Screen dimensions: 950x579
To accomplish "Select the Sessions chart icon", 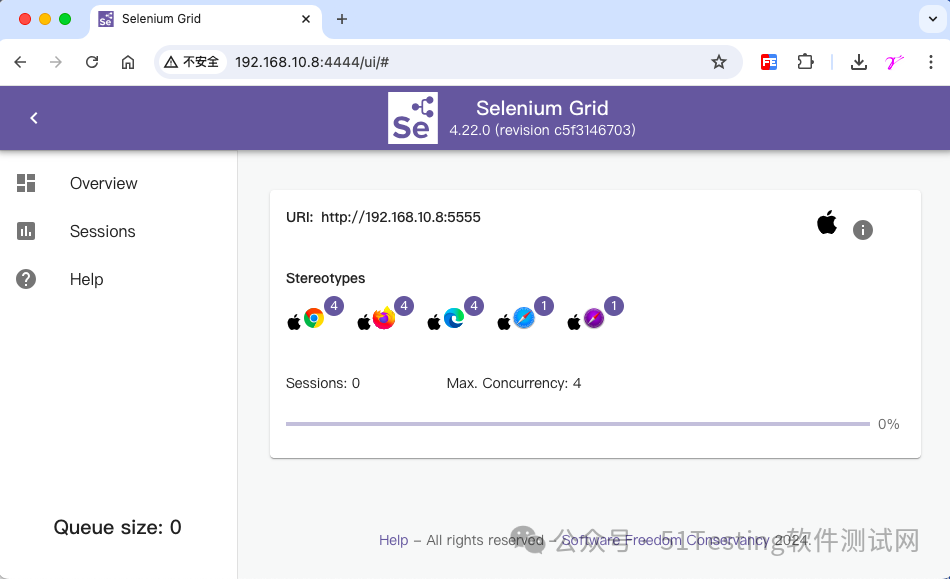I will [x=26, y=231].
